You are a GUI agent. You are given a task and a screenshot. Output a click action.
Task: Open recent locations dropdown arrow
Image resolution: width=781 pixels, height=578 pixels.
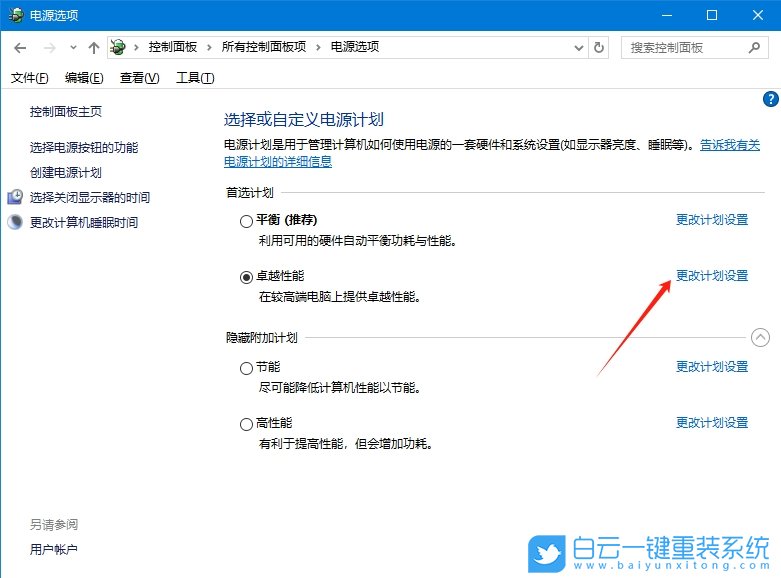[73, 48]
